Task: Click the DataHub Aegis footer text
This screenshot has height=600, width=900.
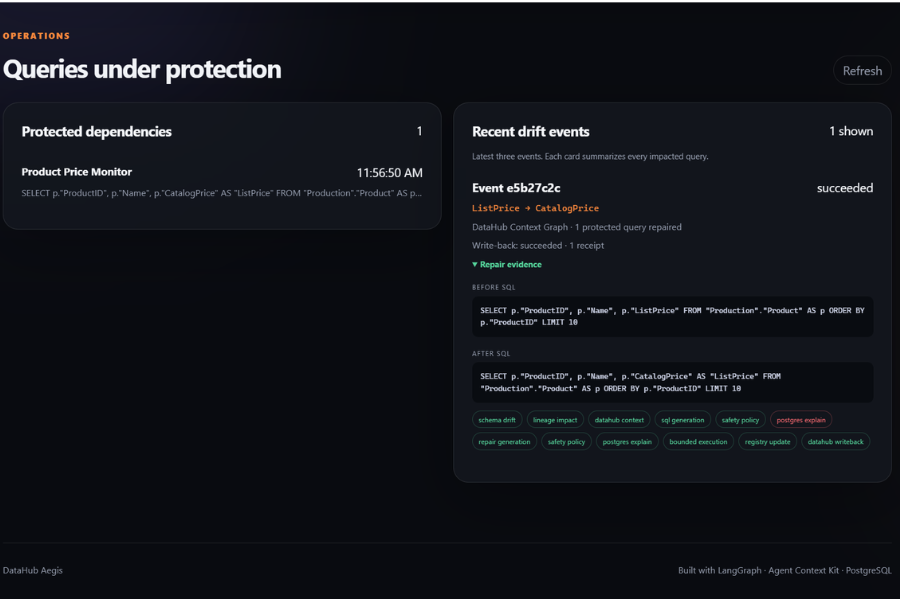Action: [33, 570]
